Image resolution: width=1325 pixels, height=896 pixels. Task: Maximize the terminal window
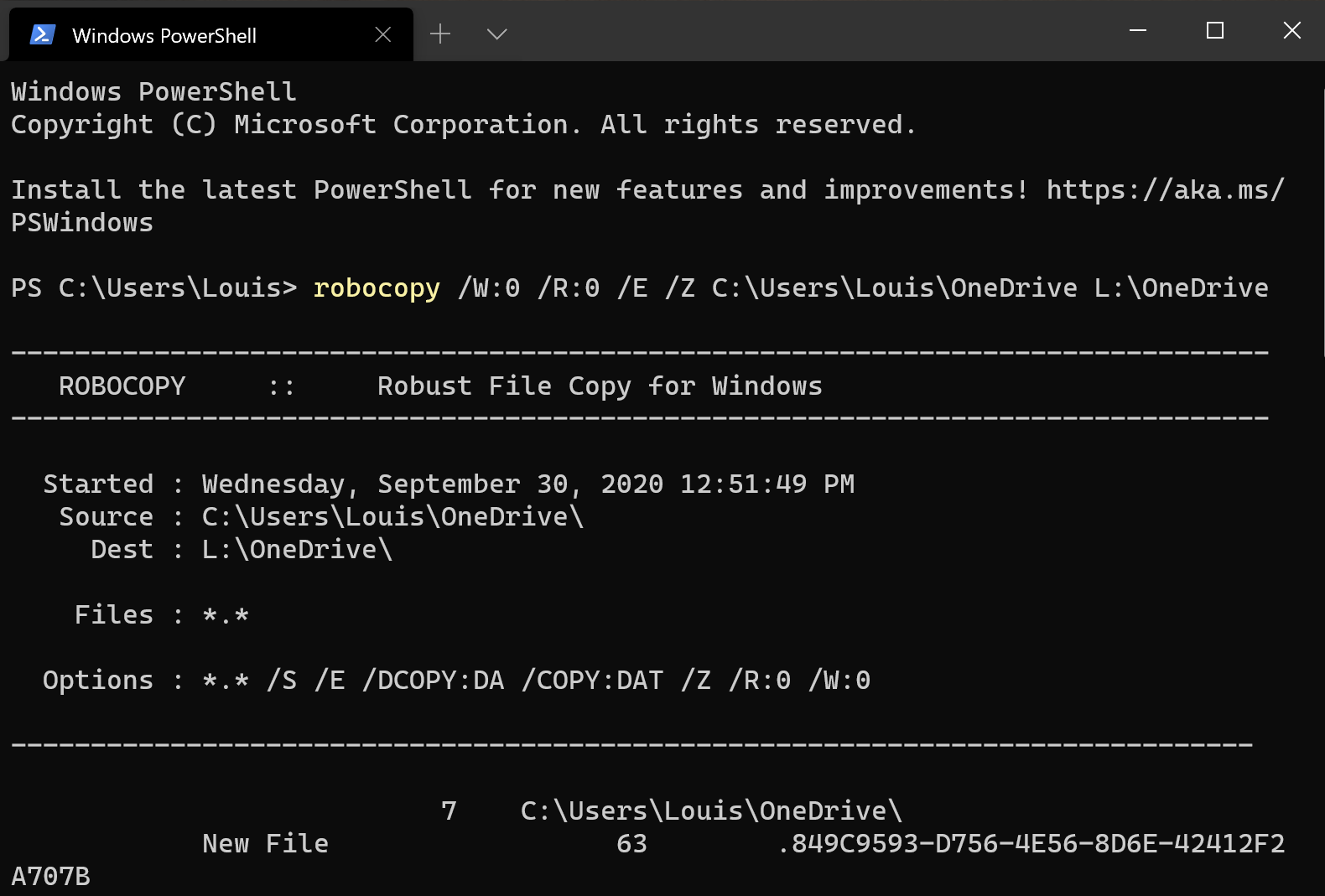tap(1215, 30)
